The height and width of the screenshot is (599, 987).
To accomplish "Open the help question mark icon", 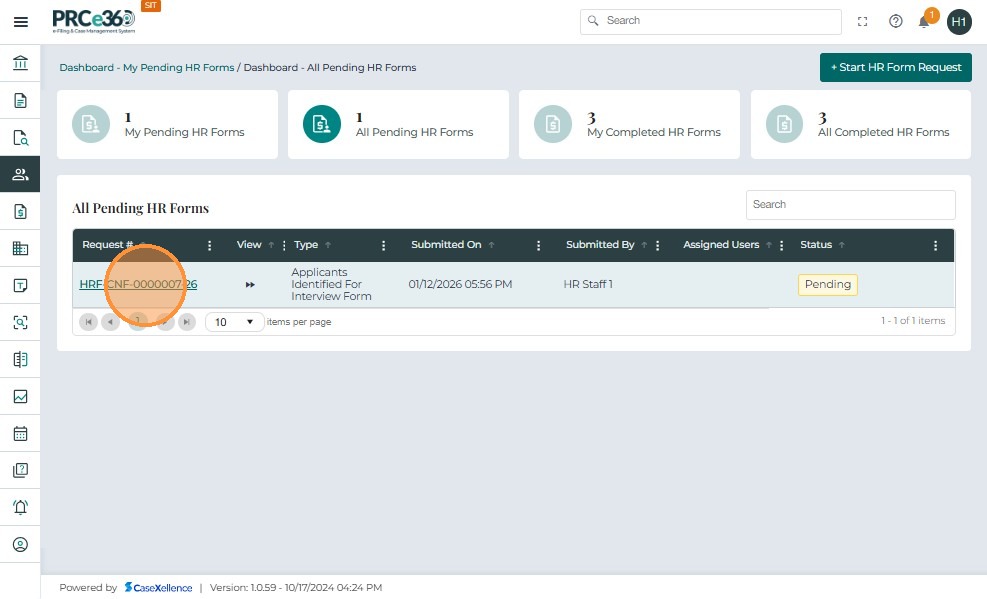I will coord(895,21).
